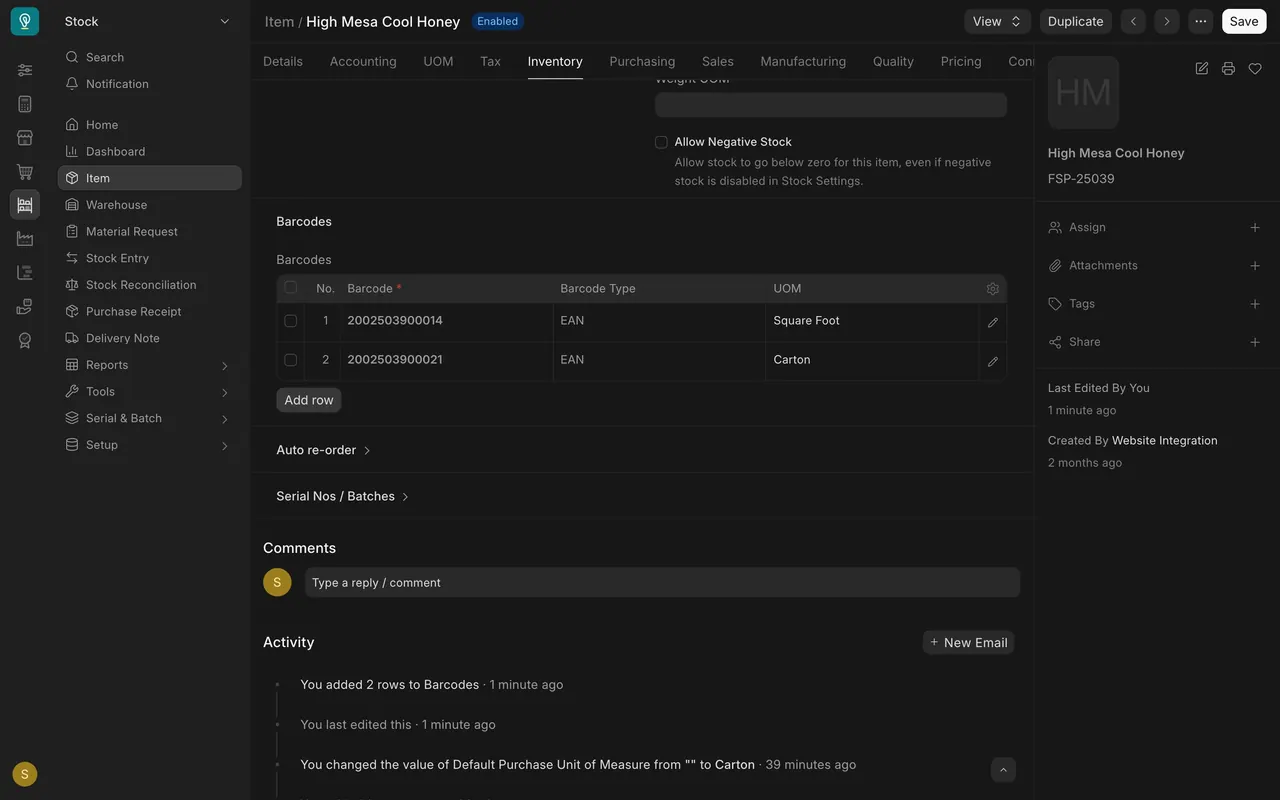Open the View dropdown

point(998,21)
